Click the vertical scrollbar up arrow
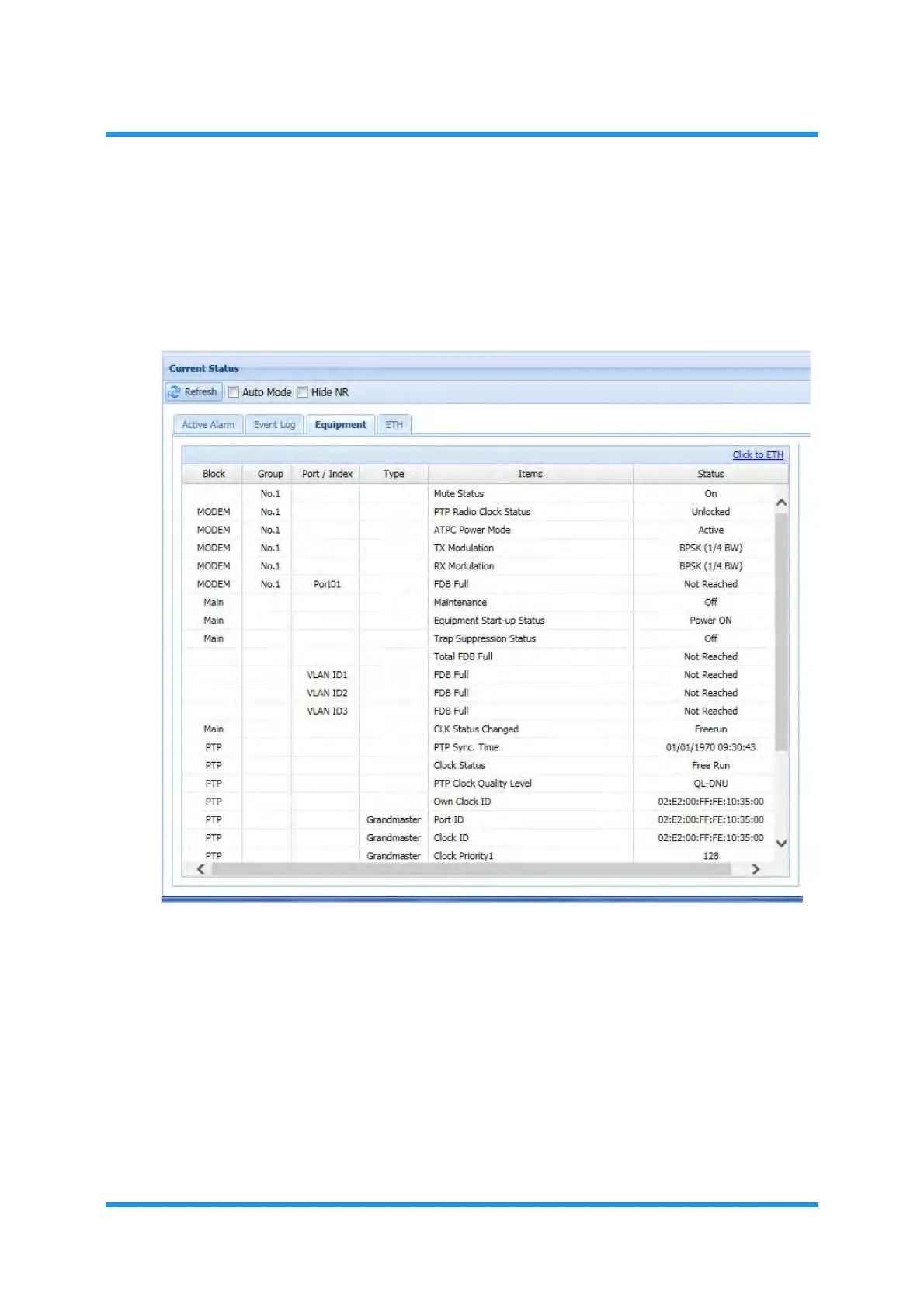This screenshot has height=1308, width=924. (782, 503)
